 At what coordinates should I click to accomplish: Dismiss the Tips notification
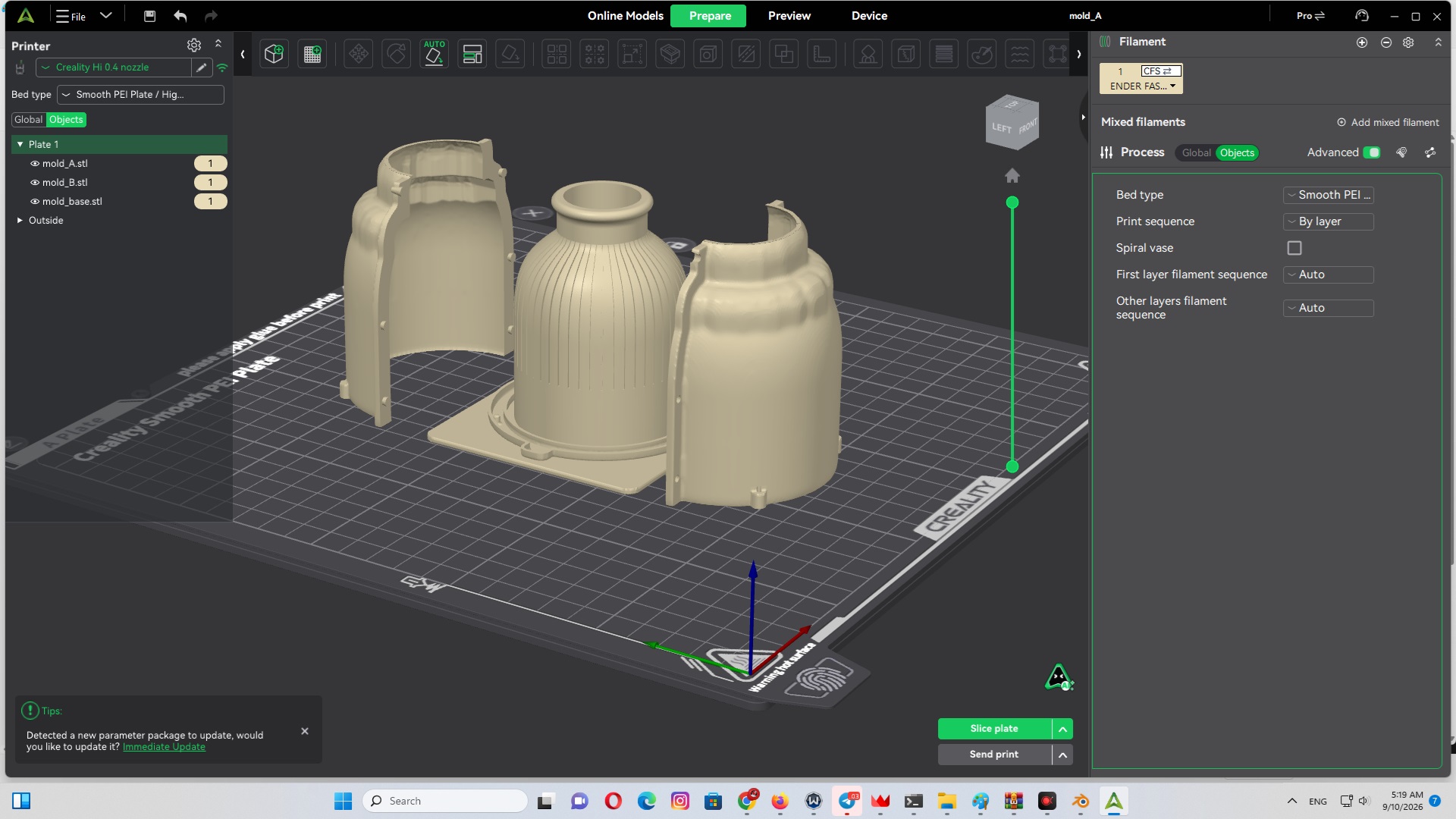click(x=305, y=732)
